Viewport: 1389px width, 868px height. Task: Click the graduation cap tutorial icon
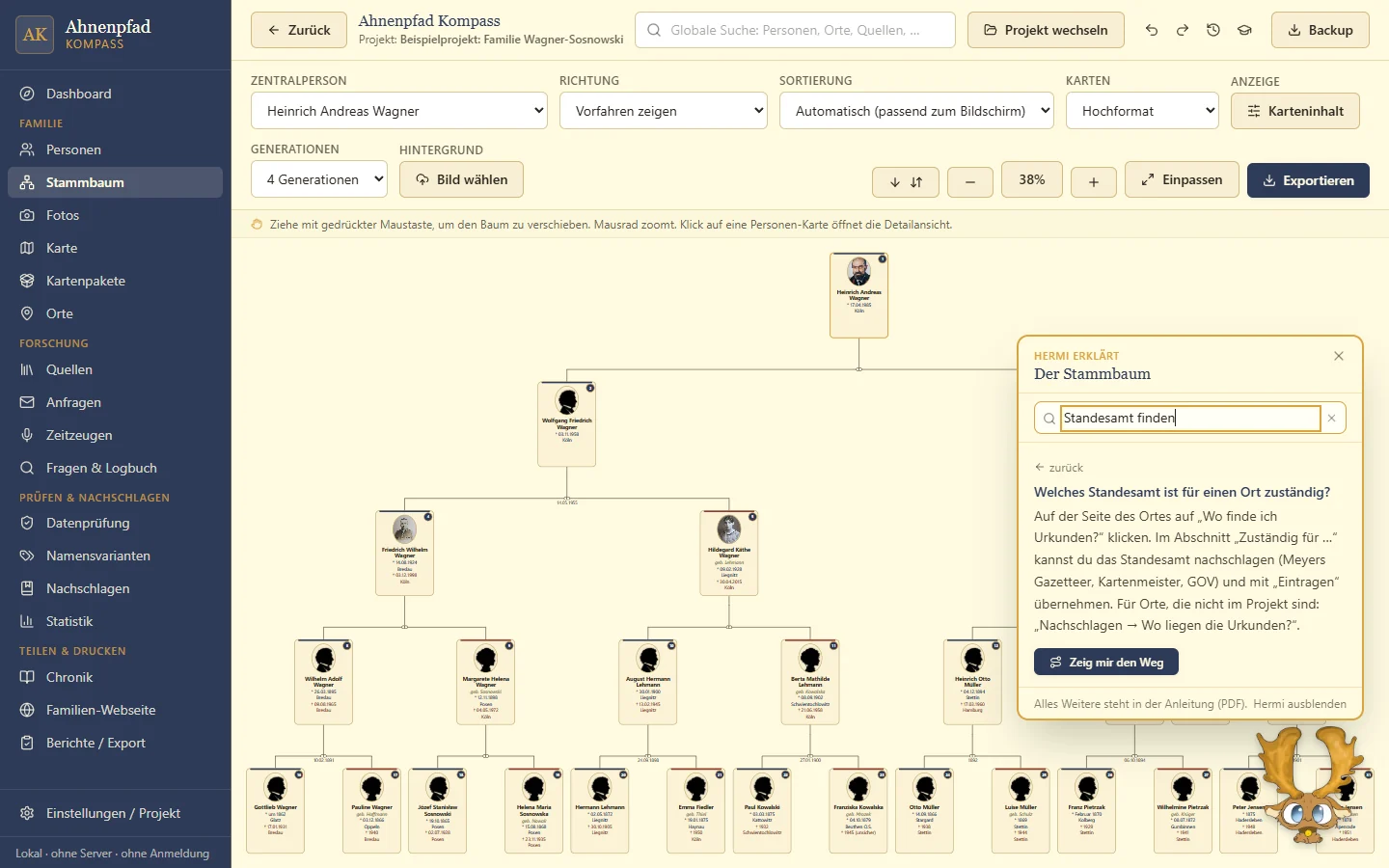click(1245, 30)
